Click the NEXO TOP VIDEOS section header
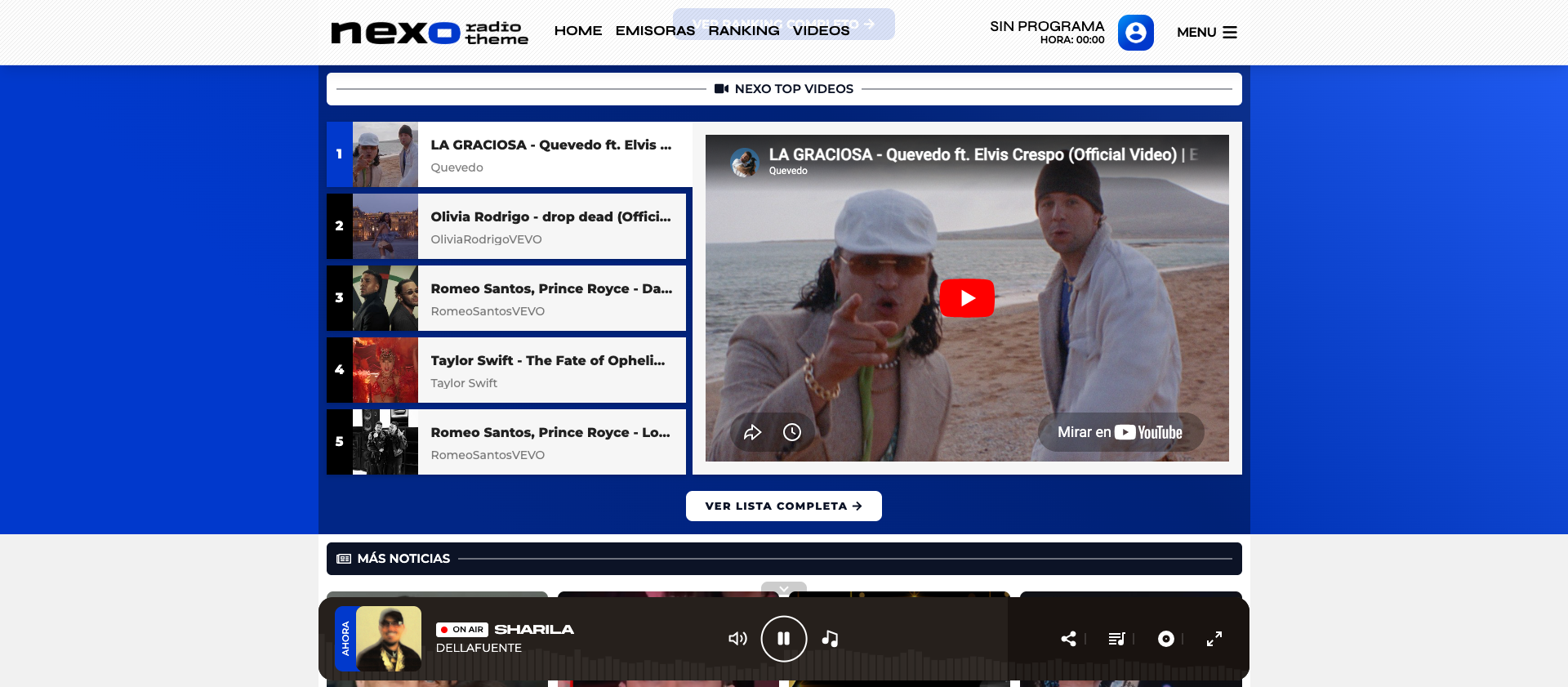The width and height of the screenshot is (1568, 687). [x=784, y=89]
